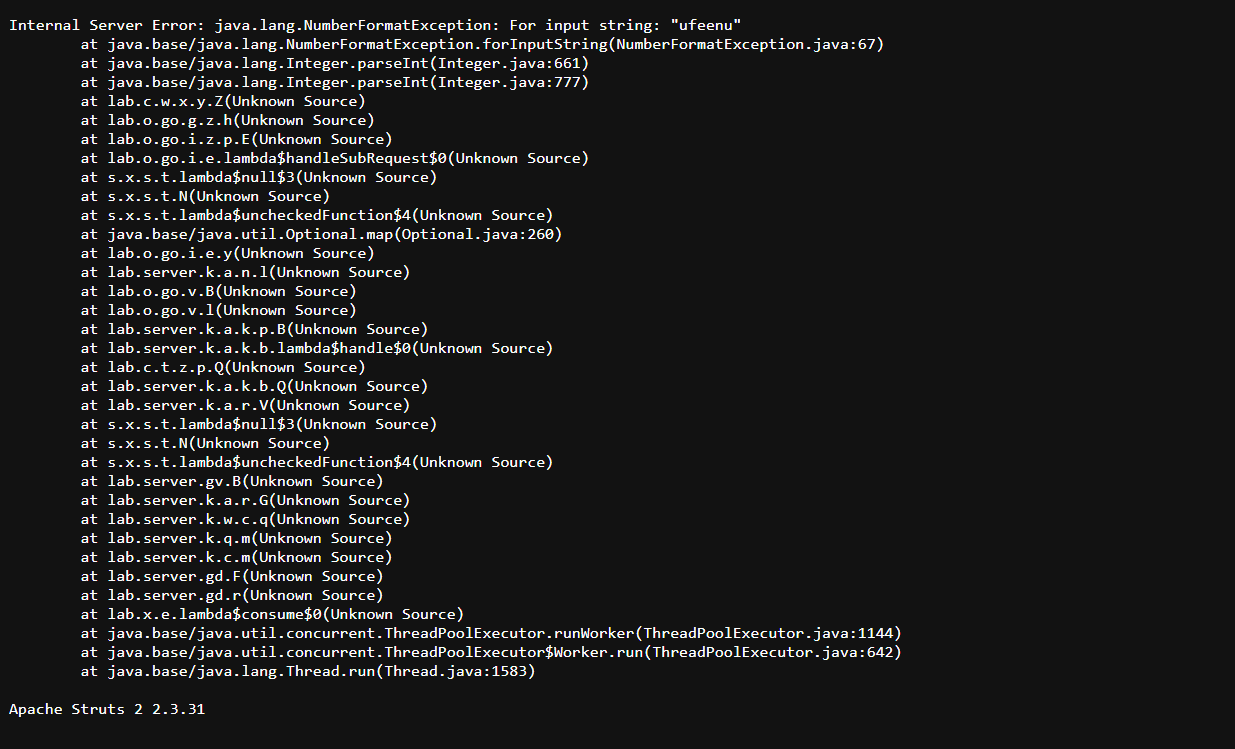The height and width of the screenshot is (749, 1235).
Task: Click the Thread.run(Thread.java:1583) line
Action: (308, 671)
